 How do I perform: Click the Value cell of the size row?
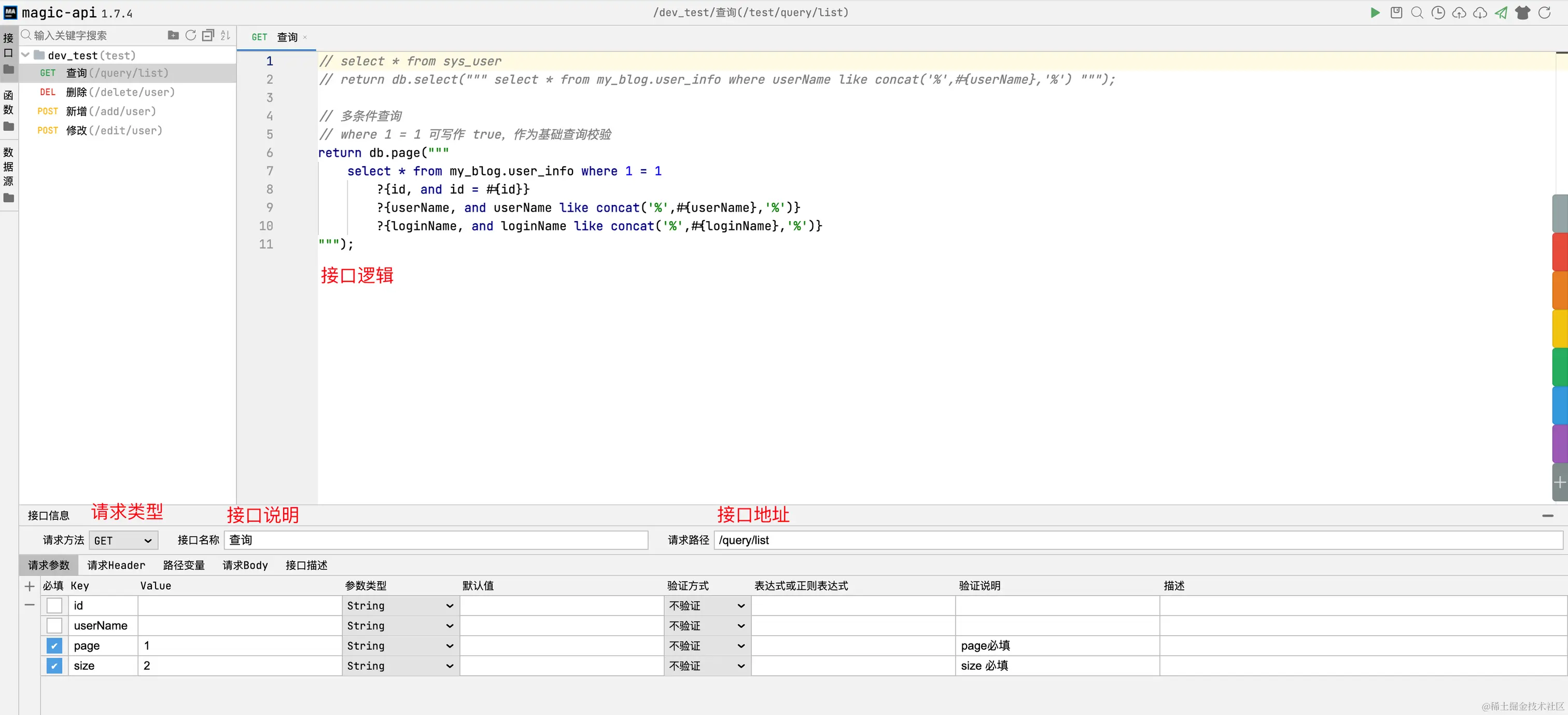click(240, 666)
